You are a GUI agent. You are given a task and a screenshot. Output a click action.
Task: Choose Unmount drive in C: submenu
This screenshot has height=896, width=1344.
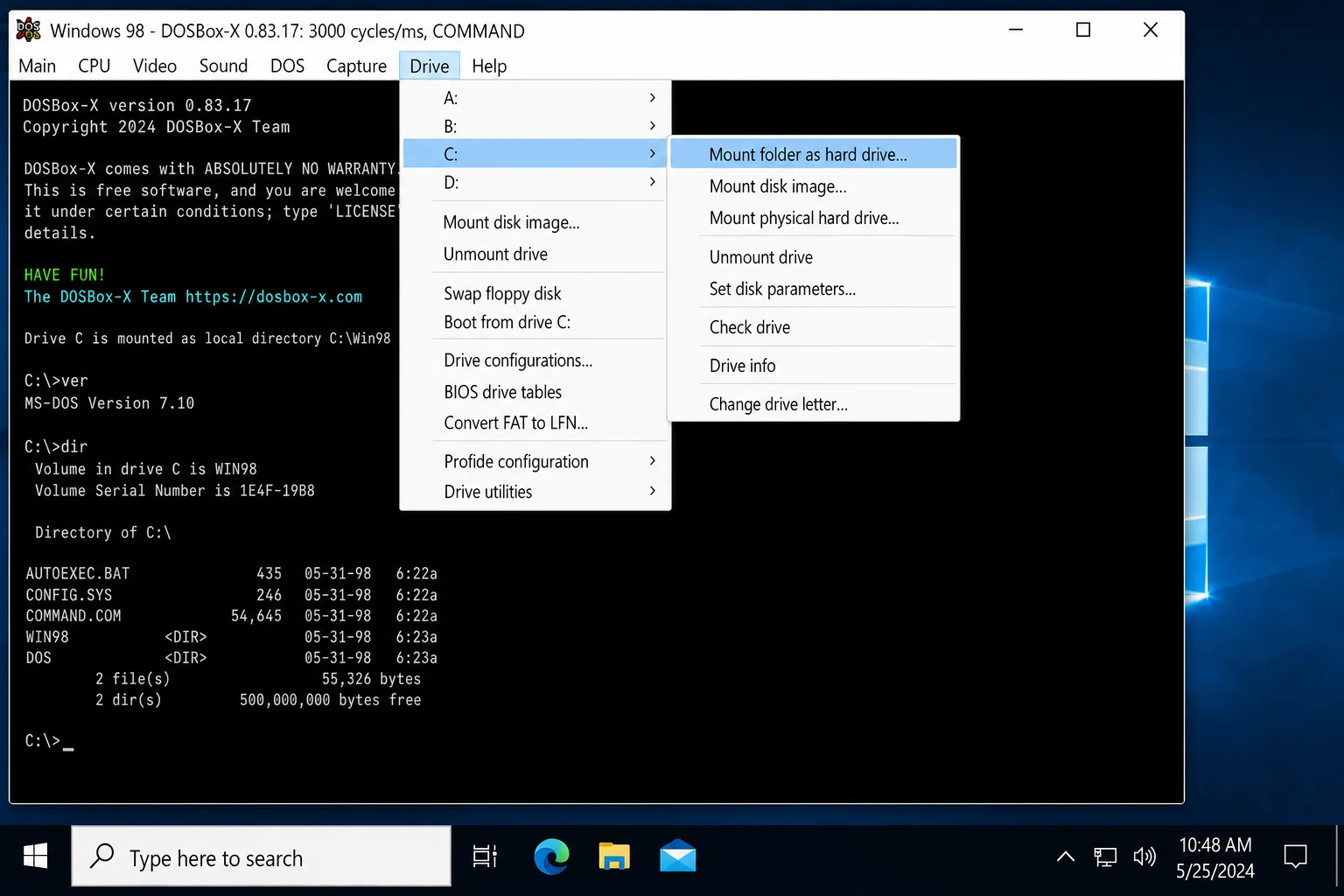(814, 257)
